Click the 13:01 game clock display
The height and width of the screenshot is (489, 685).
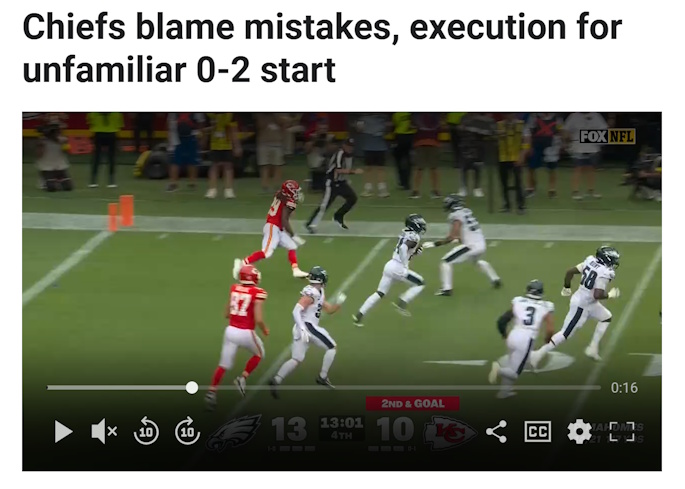[342, 423]
